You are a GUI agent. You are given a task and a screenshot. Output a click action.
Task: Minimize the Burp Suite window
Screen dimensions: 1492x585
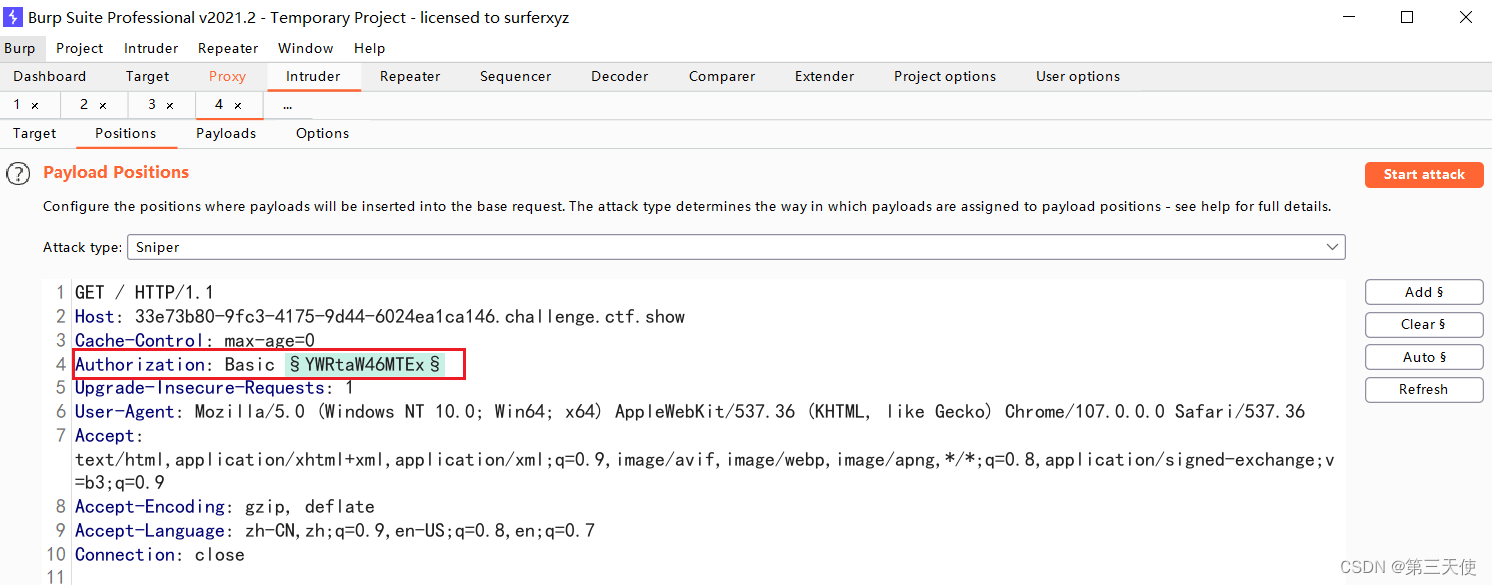[1347, 17]
